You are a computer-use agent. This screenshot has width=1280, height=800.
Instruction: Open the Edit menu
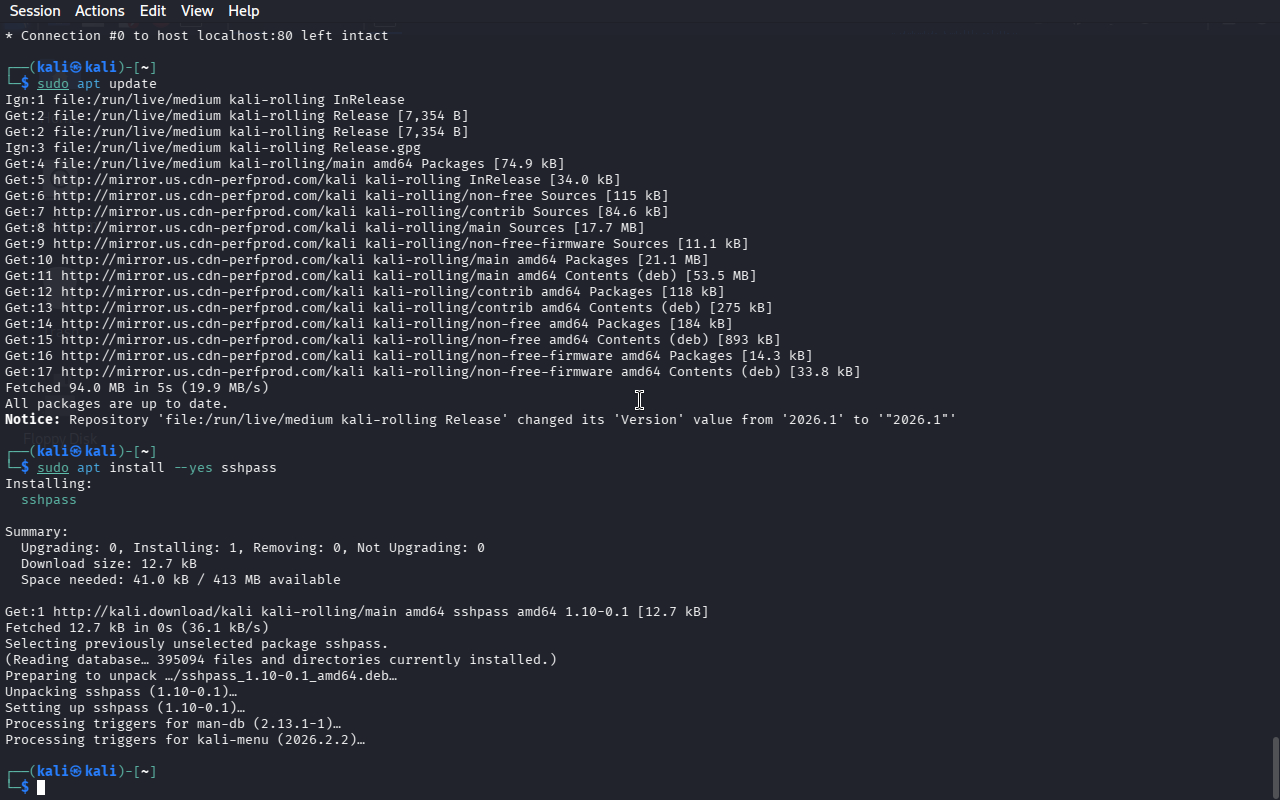pos(153,11)
